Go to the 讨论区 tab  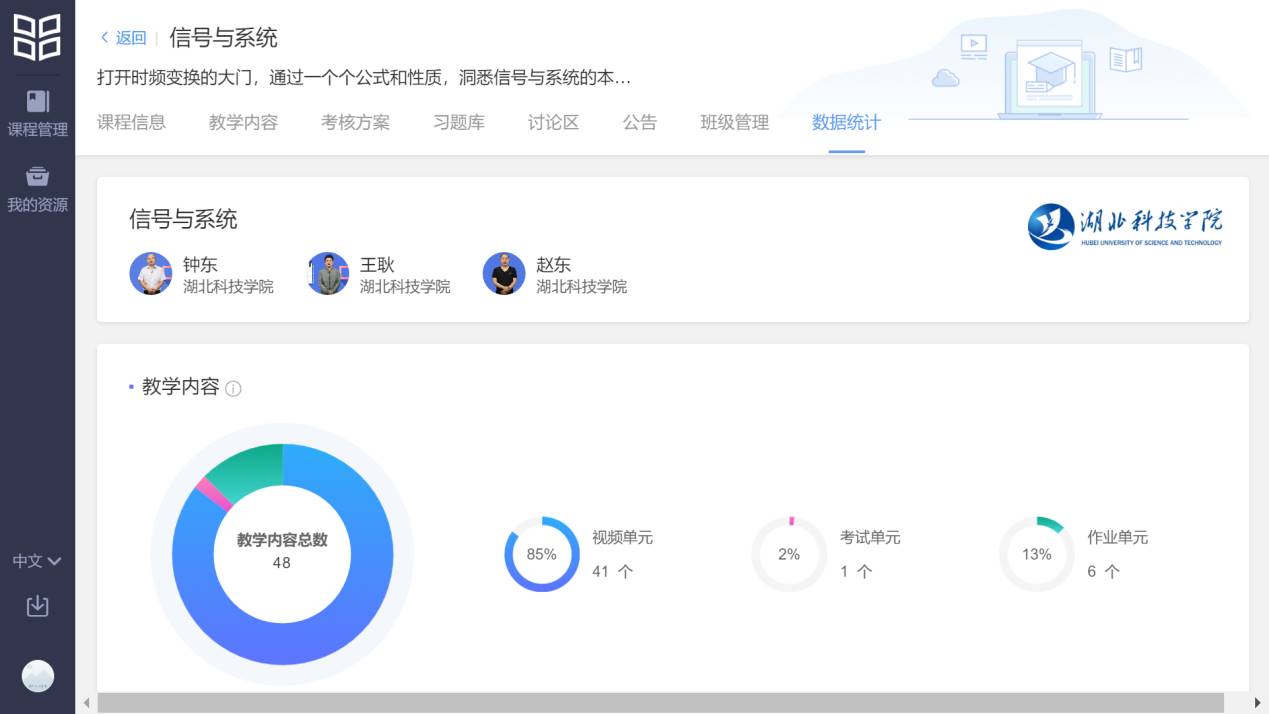(553, 123)
